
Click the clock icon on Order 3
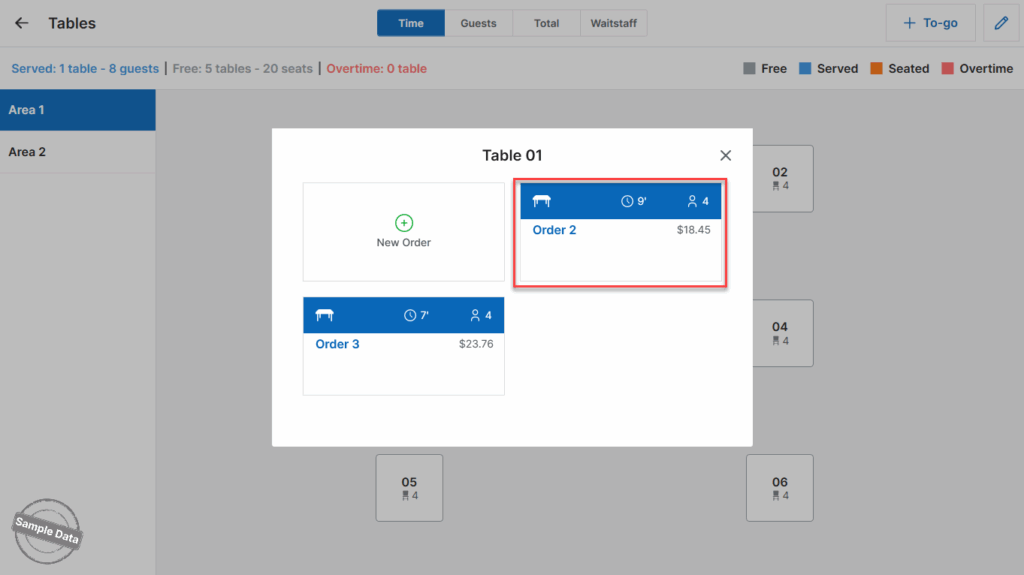[410, 315]
